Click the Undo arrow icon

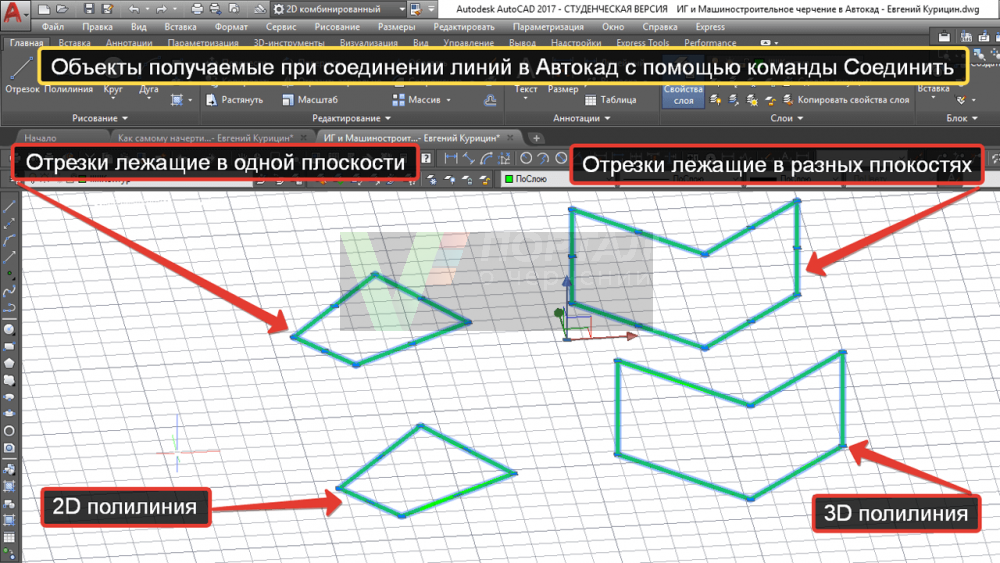pyautogui.click(x=133, y=9)
